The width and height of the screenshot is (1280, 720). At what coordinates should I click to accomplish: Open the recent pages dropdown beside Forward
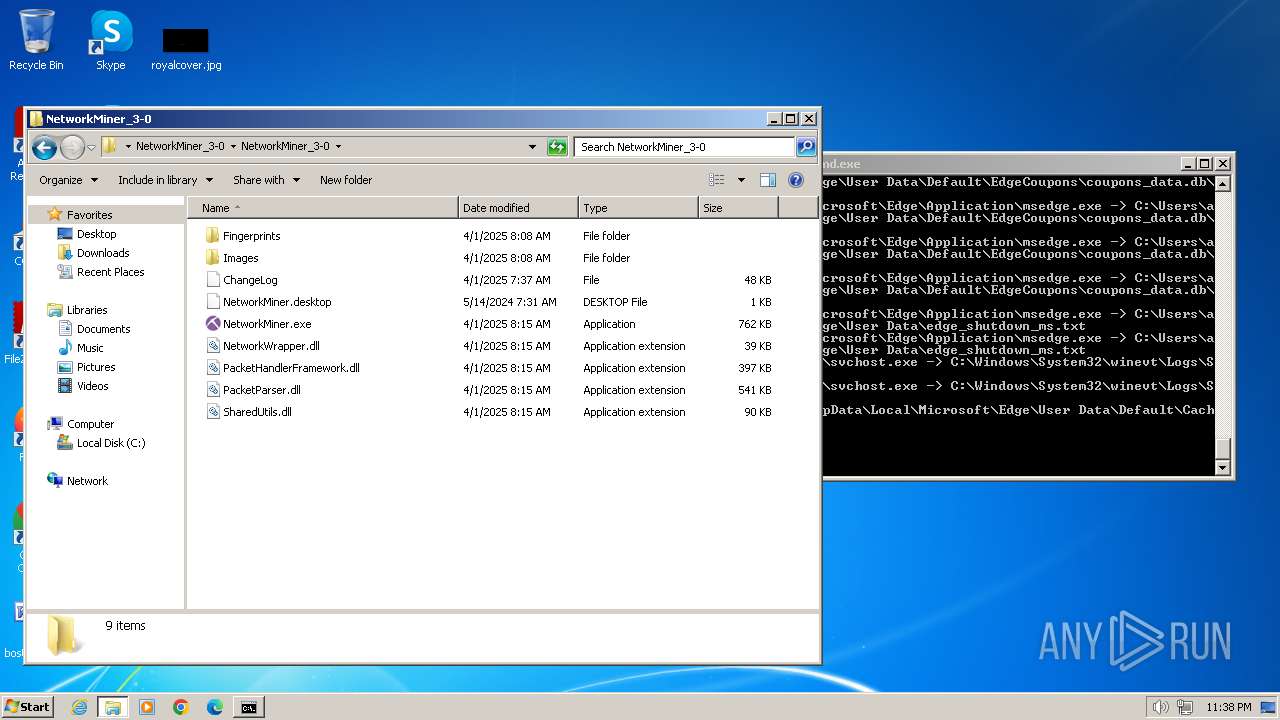click(91, 148)
